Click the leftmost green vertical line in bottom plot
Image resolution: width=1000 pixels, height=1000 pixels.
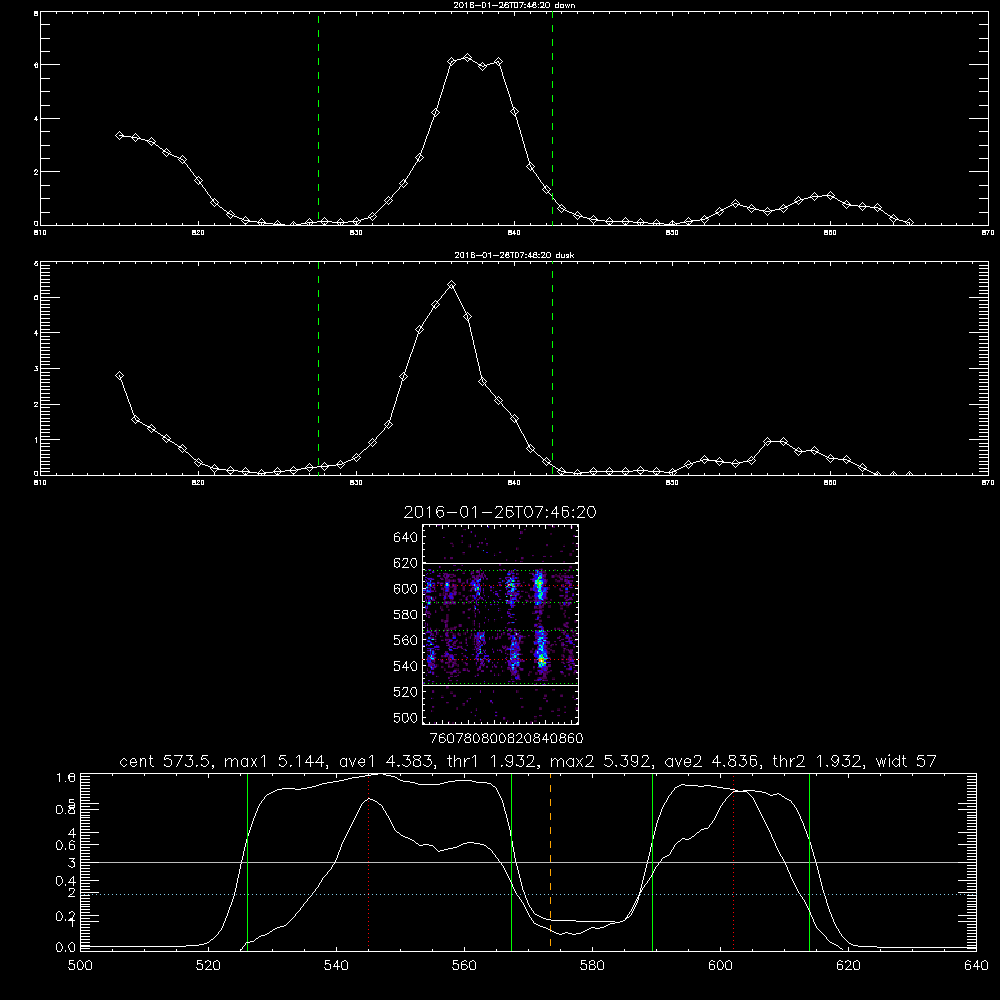pyautogui.click(x=247, y=861)
